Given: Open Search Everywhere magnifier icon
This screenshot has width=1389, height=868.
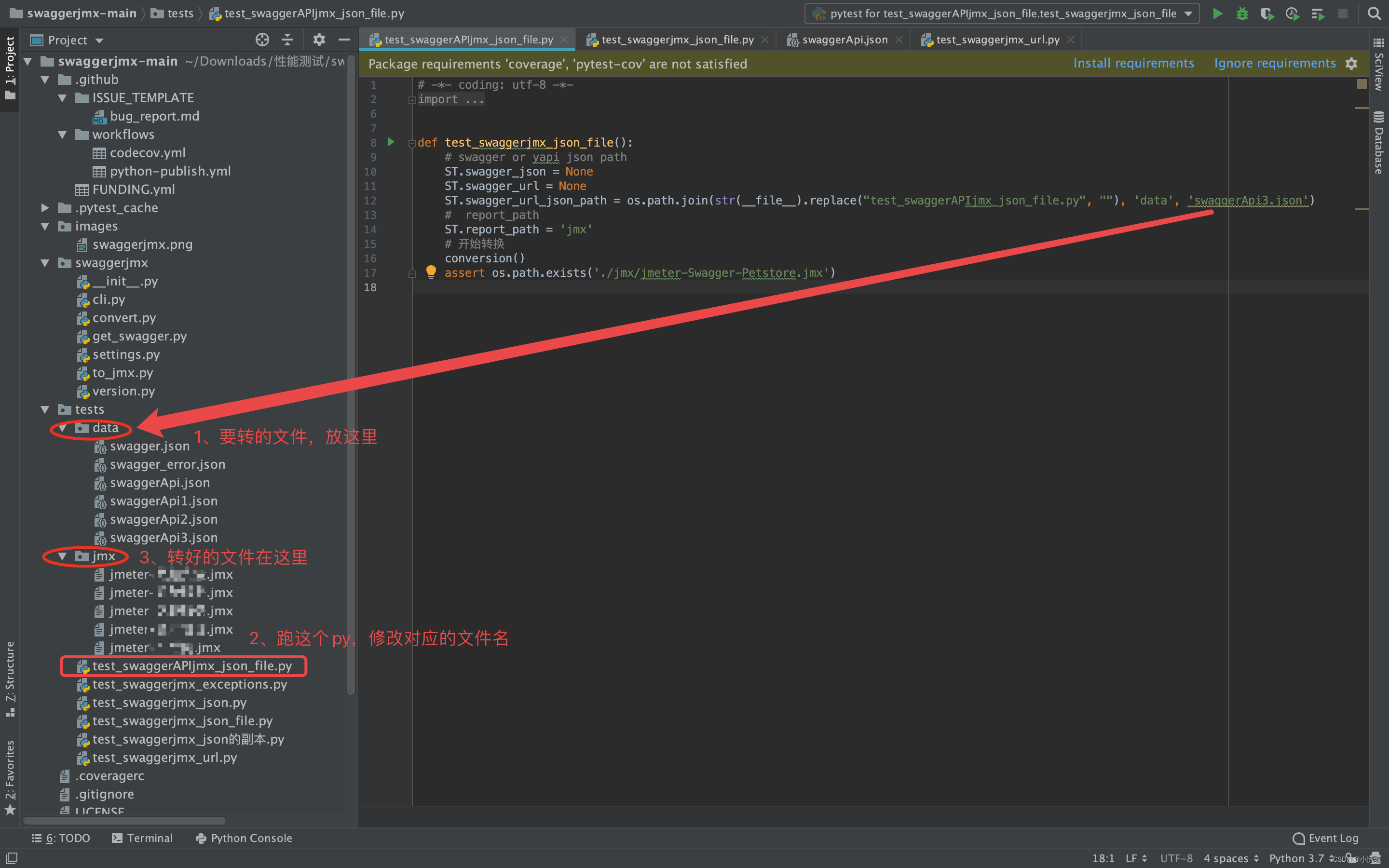Looking at the screenshot, I should [x=1374, y=13].
